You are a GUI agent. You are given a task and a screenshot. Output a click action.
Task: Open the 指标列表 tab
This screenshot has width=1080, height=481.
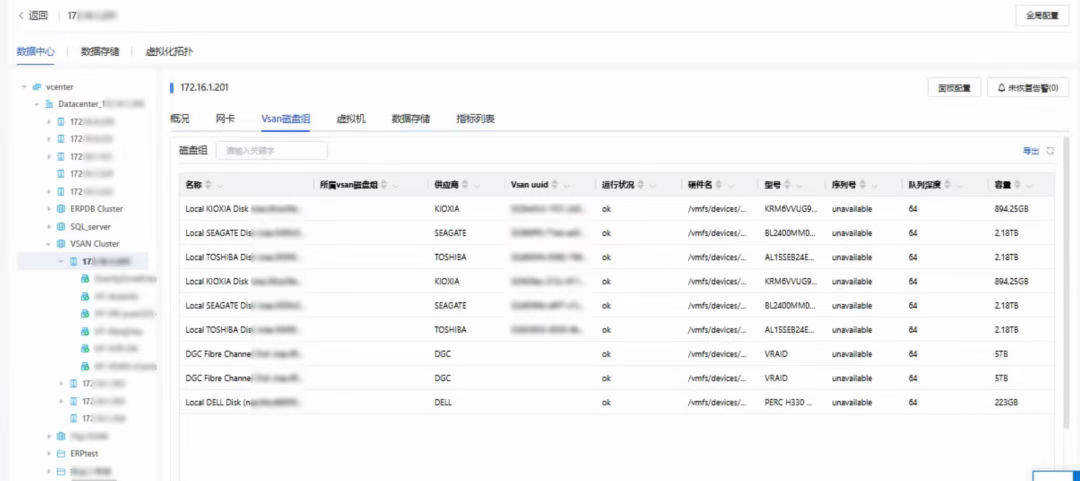tap(475, 119)
